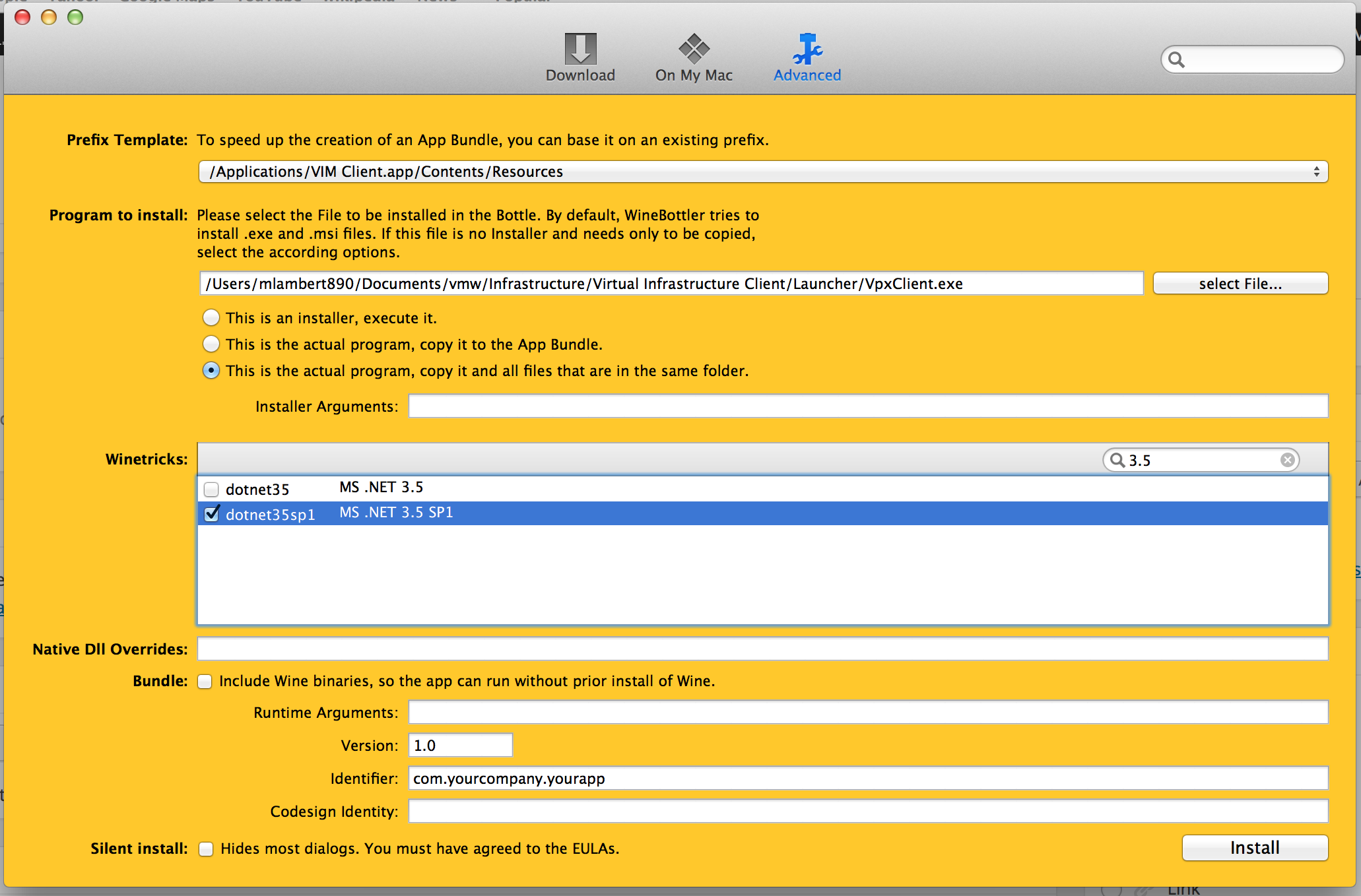
Task: Click into the Identifier field
Action: 867,779
